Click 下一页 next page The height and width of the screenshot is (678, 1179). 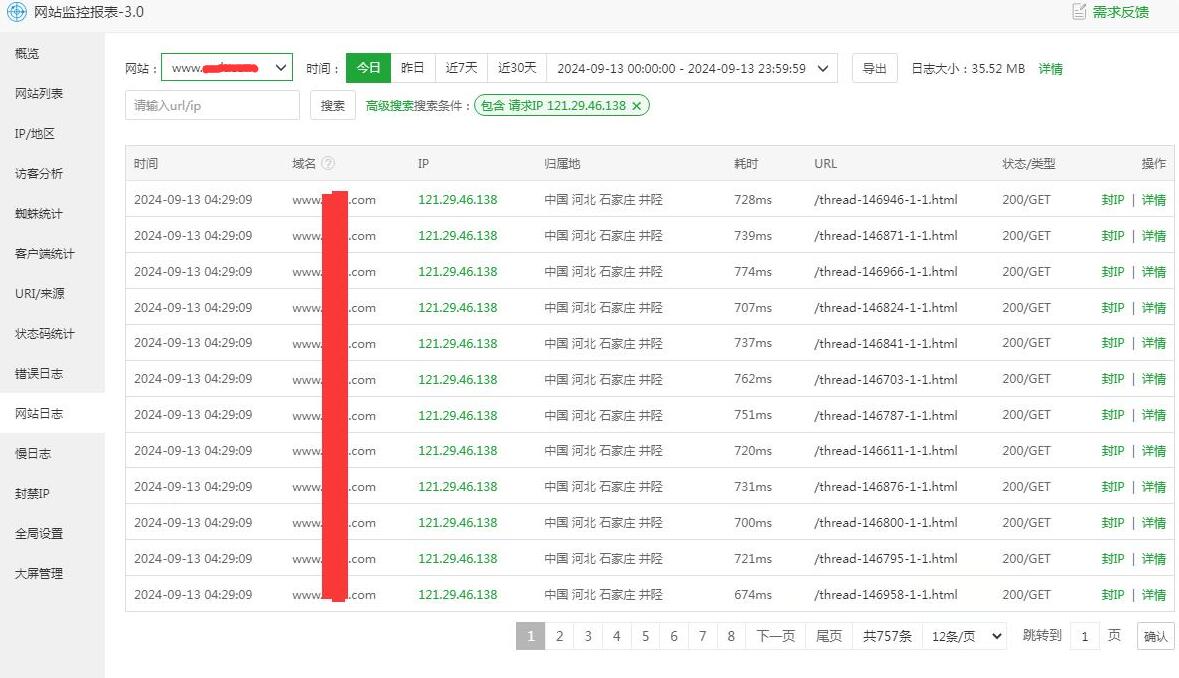(775, 637)
